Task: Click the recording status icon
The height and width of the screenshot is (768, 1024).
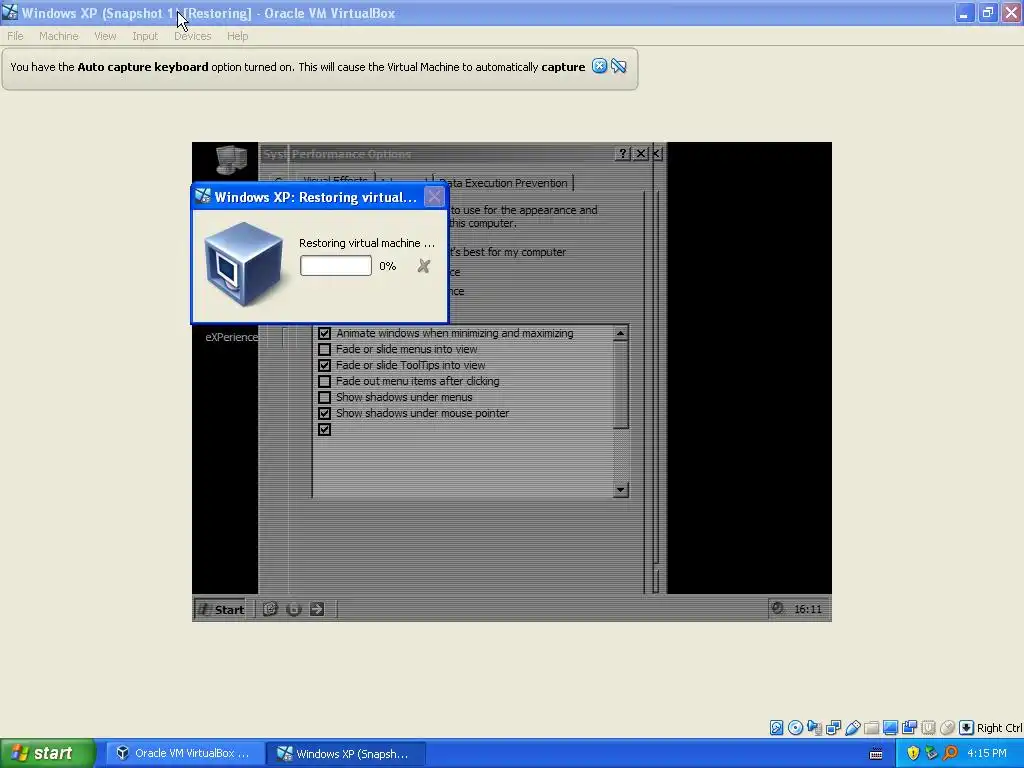Action: pos(909,728)
